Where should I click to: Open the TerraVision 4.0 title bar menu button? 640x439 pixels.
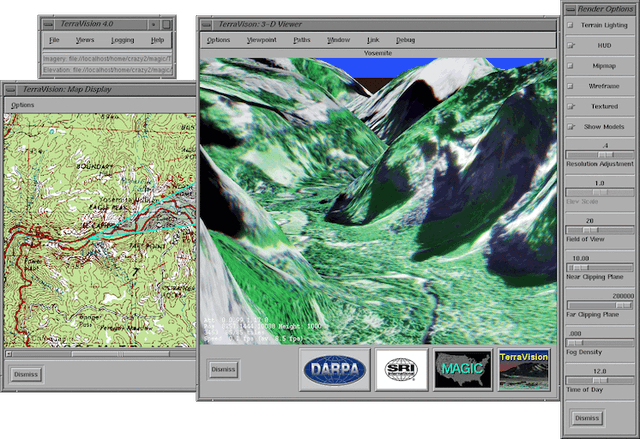(46, 21)
